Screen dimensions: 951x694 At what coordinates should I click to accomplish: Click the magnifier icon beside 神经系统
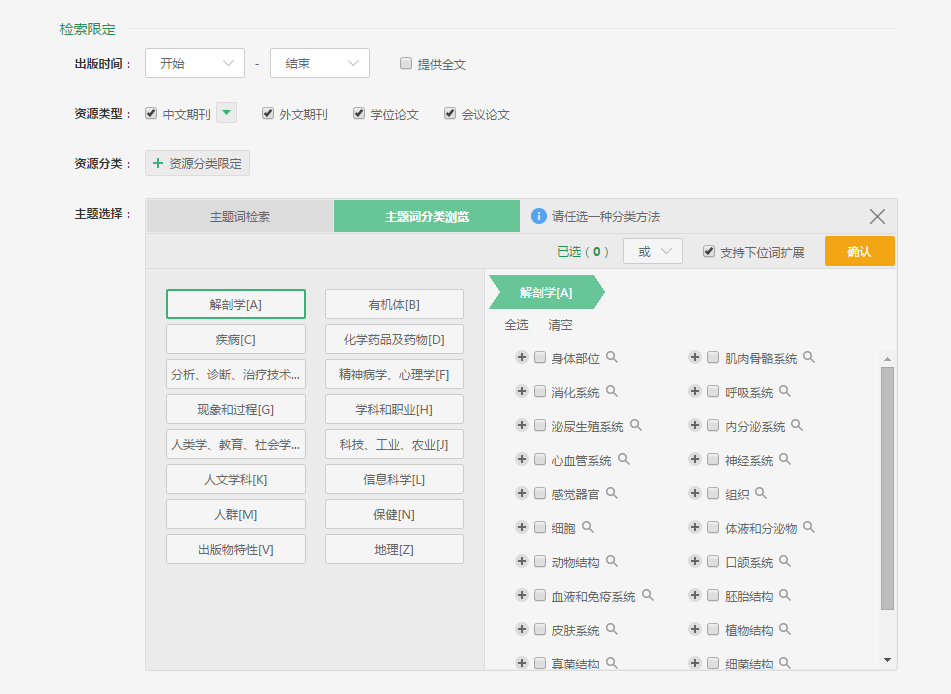[x=785, y=460]
